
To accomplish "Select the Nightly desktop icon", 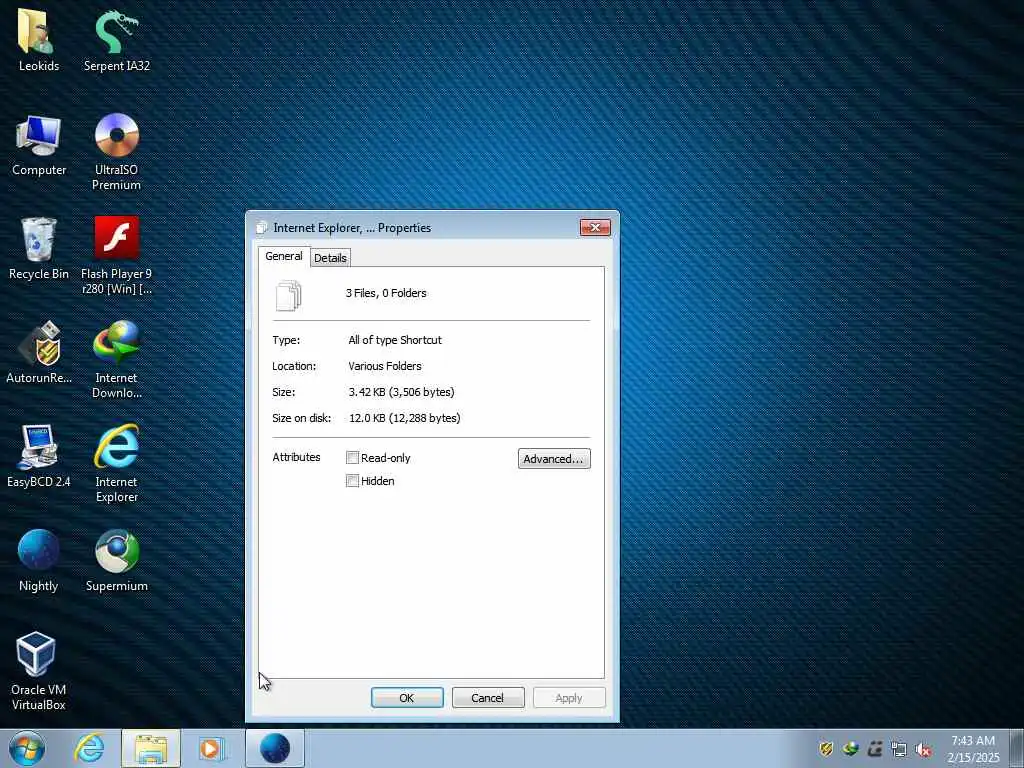I will click(39, 560).
